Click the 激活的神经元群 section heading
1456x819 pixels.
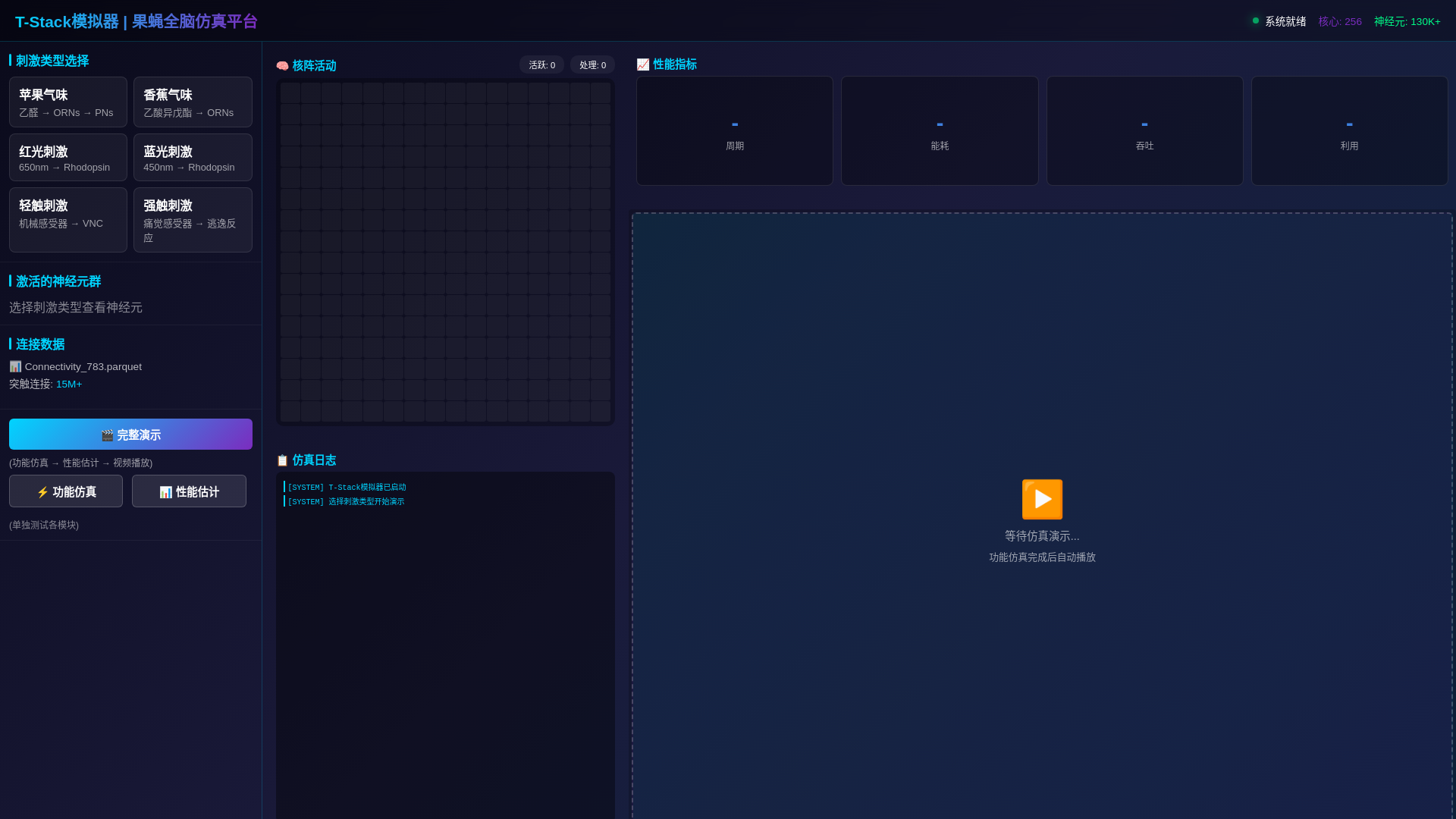coord(58,281)
